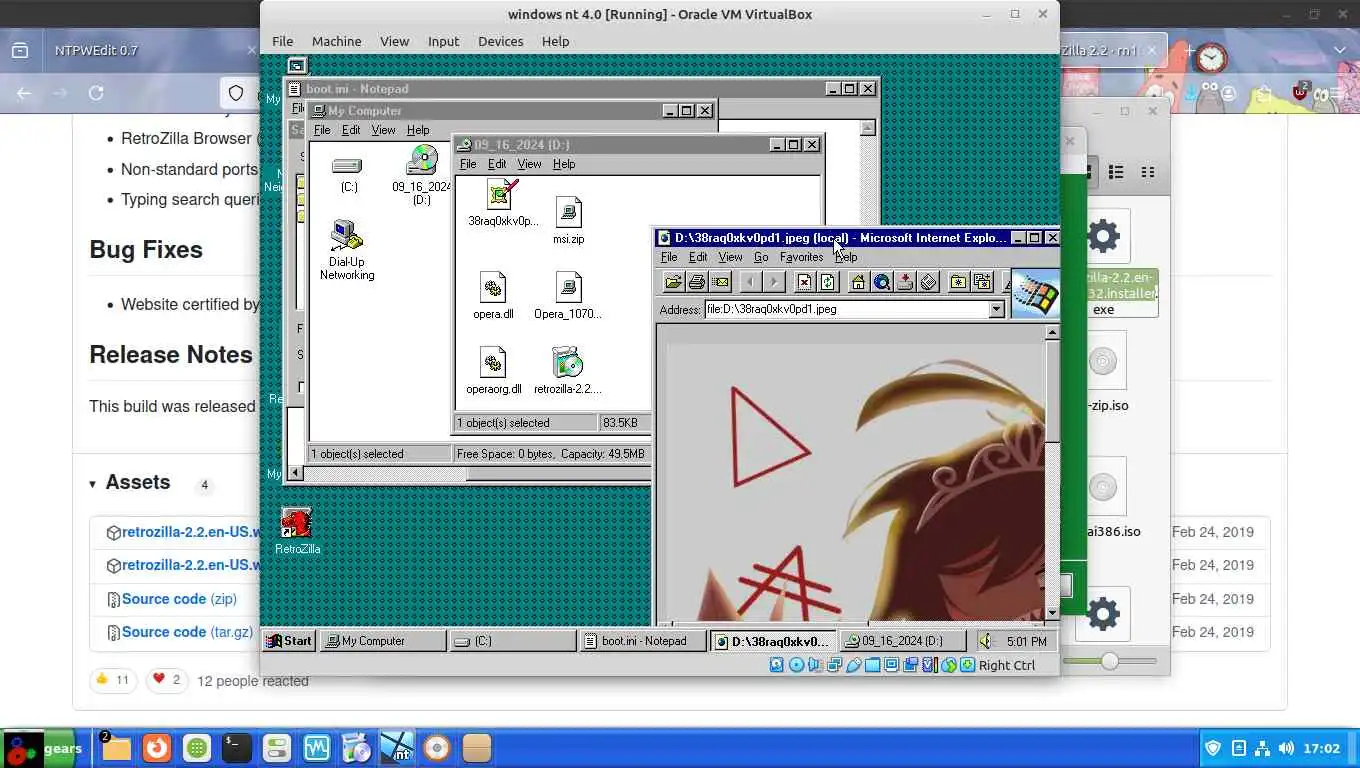
Task: Open the Source code (tar.gz) link
Action: click(x=188, y=632)
